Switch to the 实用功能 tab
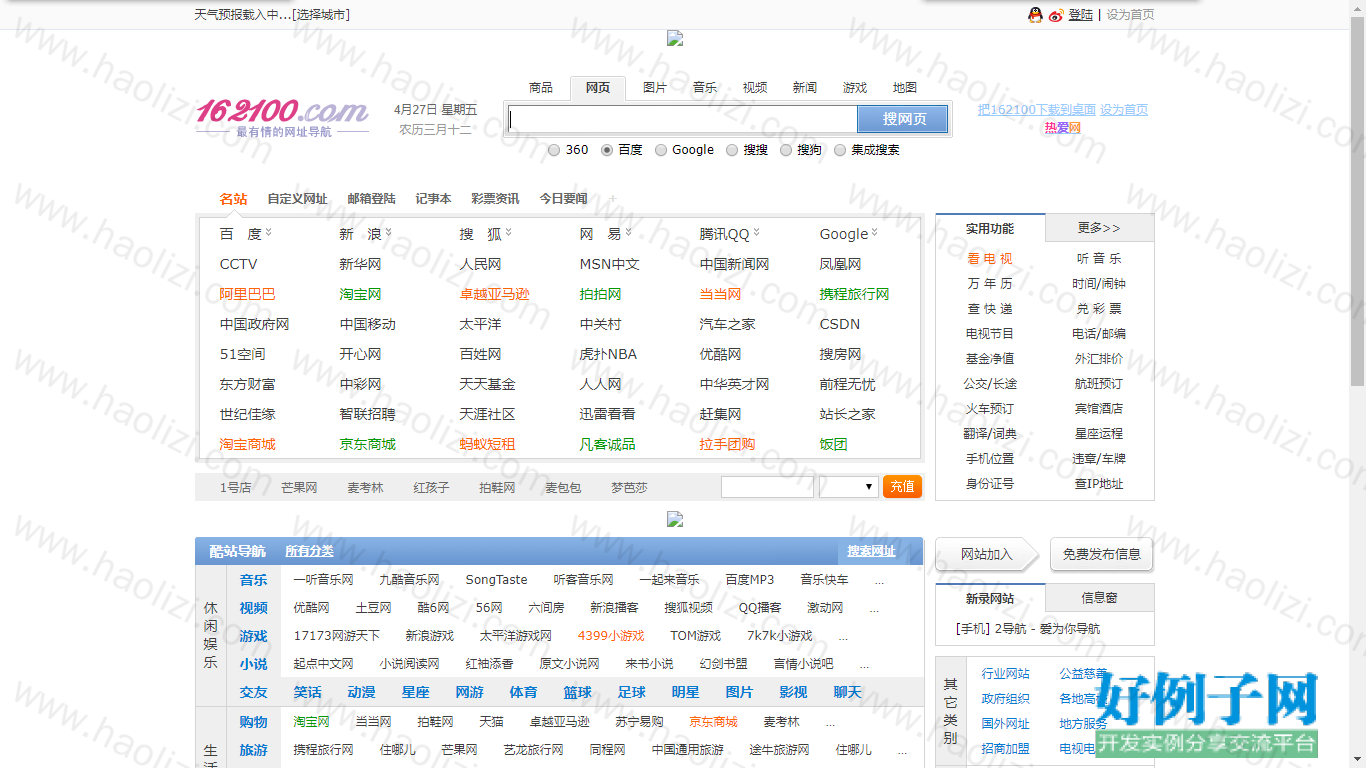The width and height of the screenshot is (1366, 768). [990, 228]
